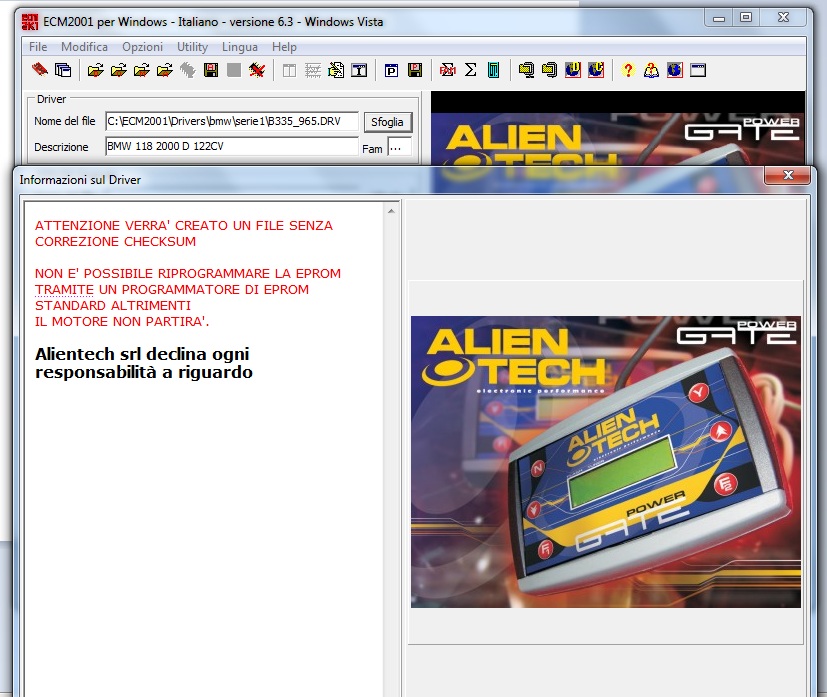The image size is (827, 697).
Task: Click the first of four open-folder icons
Action: coord(95,70)
